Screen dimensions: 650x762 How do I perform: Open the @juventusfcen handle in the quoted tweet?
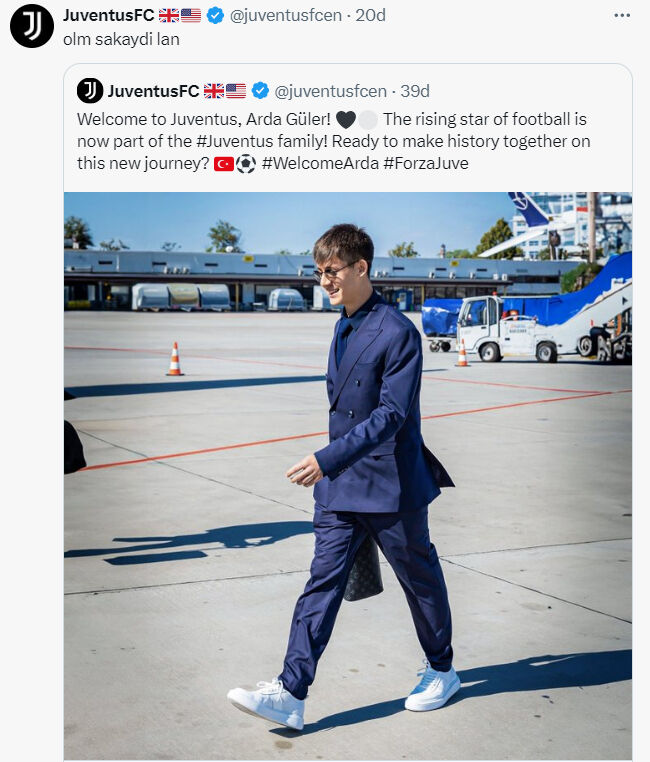tap(329, 91)
